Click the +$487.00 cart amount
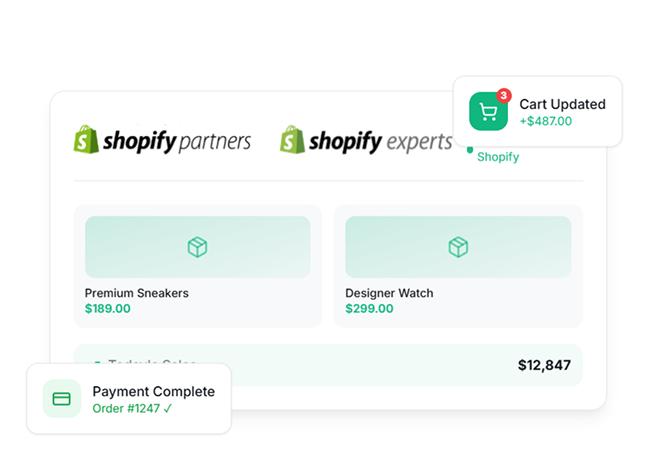The image size is (645, 468). [546, 121]
